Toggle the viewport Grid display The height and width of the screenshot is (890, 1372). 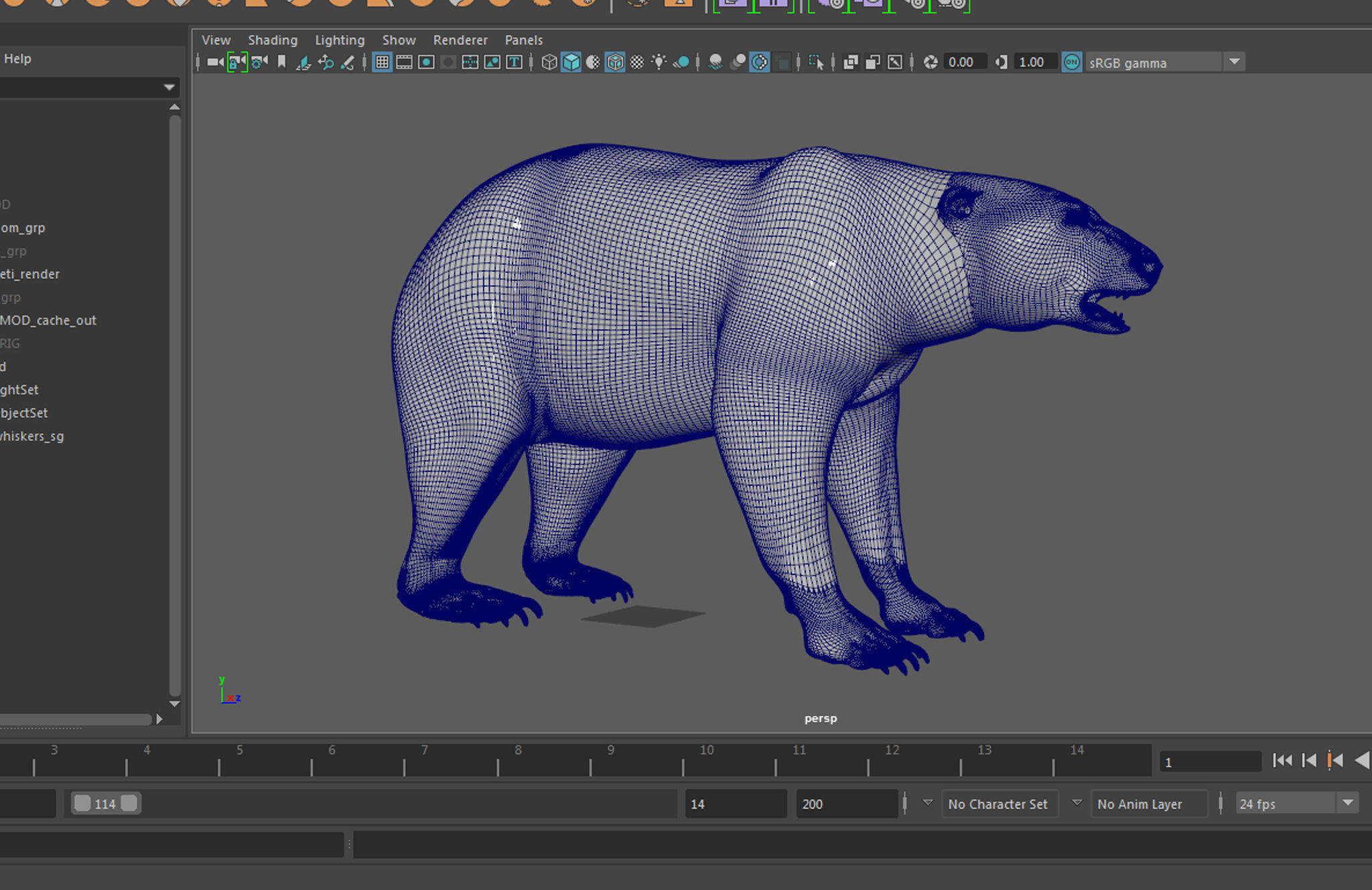tap(382, 62)
